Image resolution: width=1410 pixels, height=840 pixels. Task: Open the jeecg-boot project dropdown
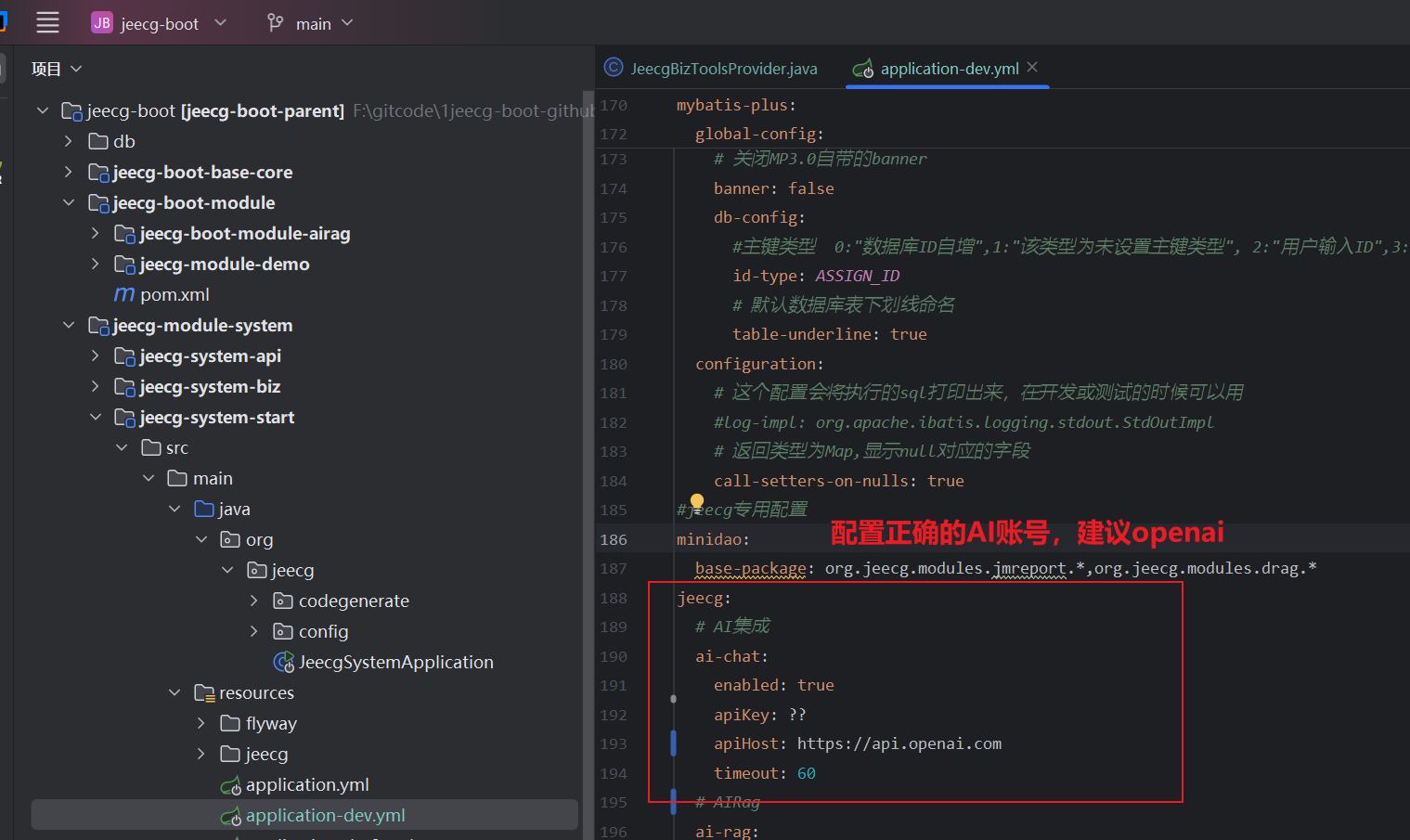[220, 22]
